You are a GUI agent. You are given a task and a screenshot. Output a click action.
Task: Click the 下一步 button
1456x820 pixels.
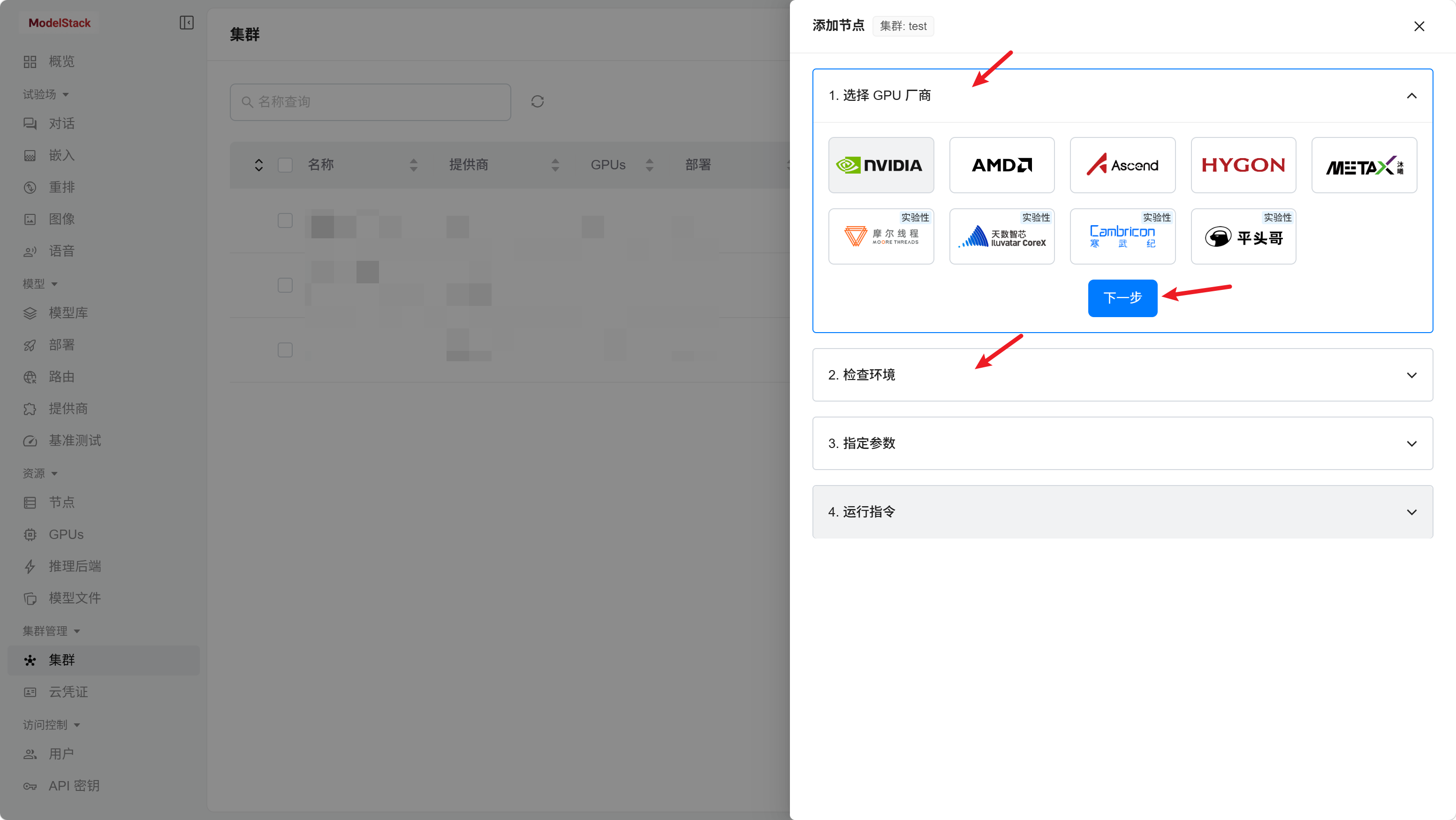pyautogui.click(x=1122, y=298)
